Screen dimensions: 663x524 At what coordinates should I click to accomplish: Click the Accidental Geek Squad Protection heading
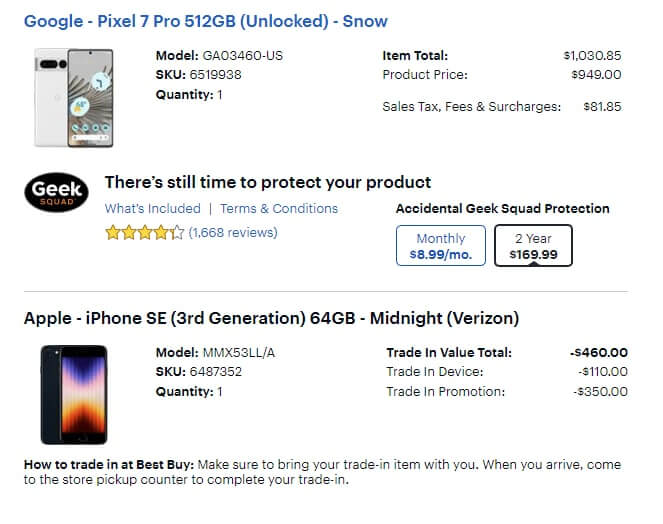point(502,209)
